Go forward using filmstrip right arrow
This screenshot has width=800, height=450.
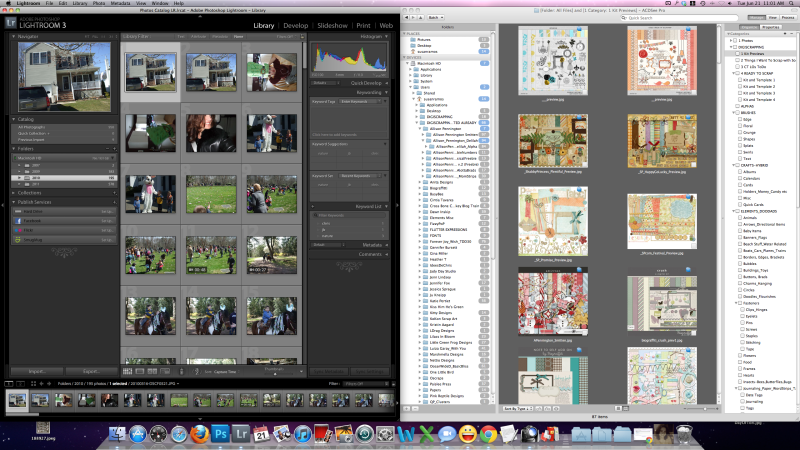click(x=49, y=384)
